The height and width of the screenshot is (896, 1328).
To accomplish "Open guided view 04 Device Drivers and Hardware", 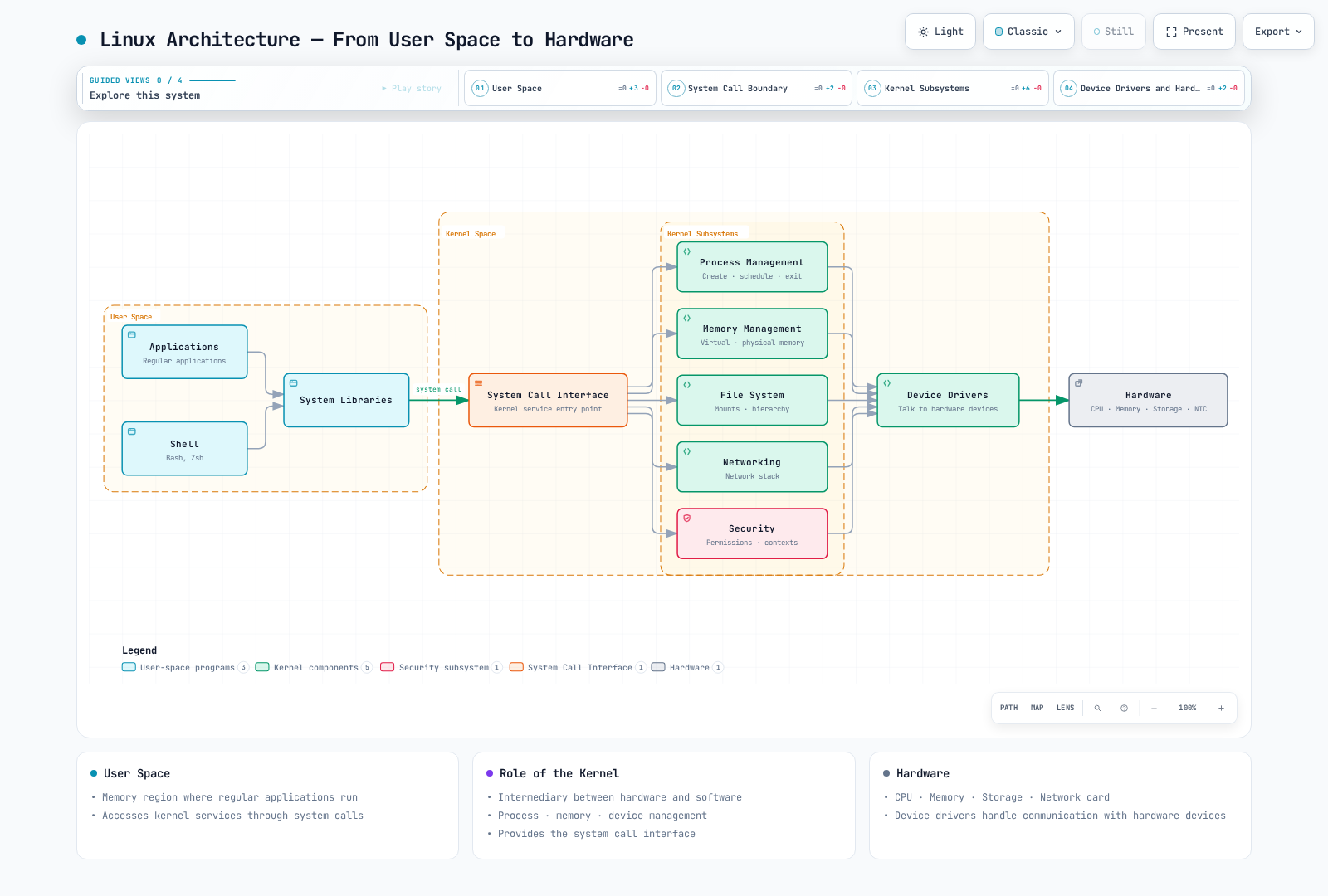I will [x=1149, y=88].
